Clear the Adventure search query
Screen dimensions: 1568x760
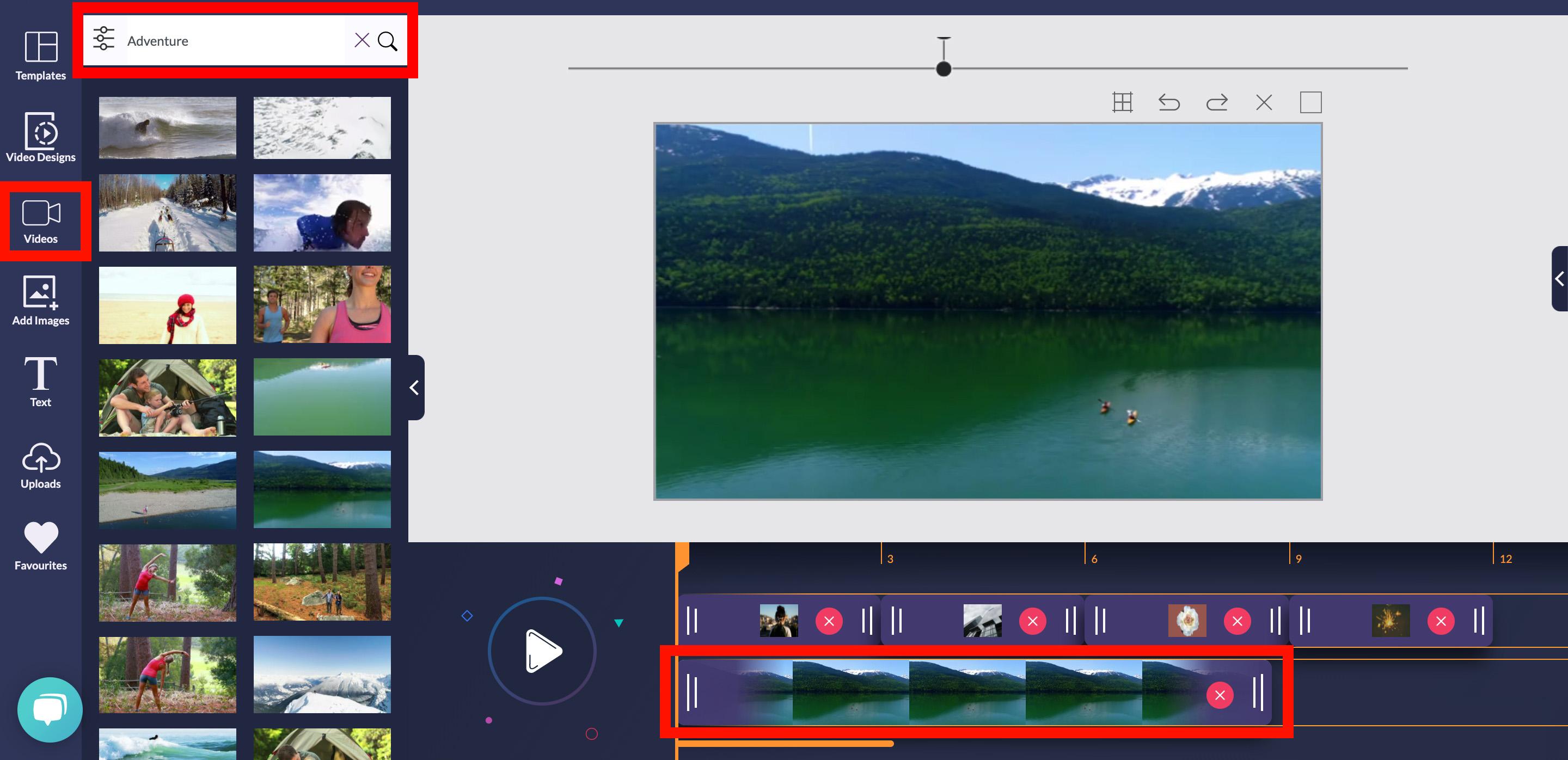362,40
